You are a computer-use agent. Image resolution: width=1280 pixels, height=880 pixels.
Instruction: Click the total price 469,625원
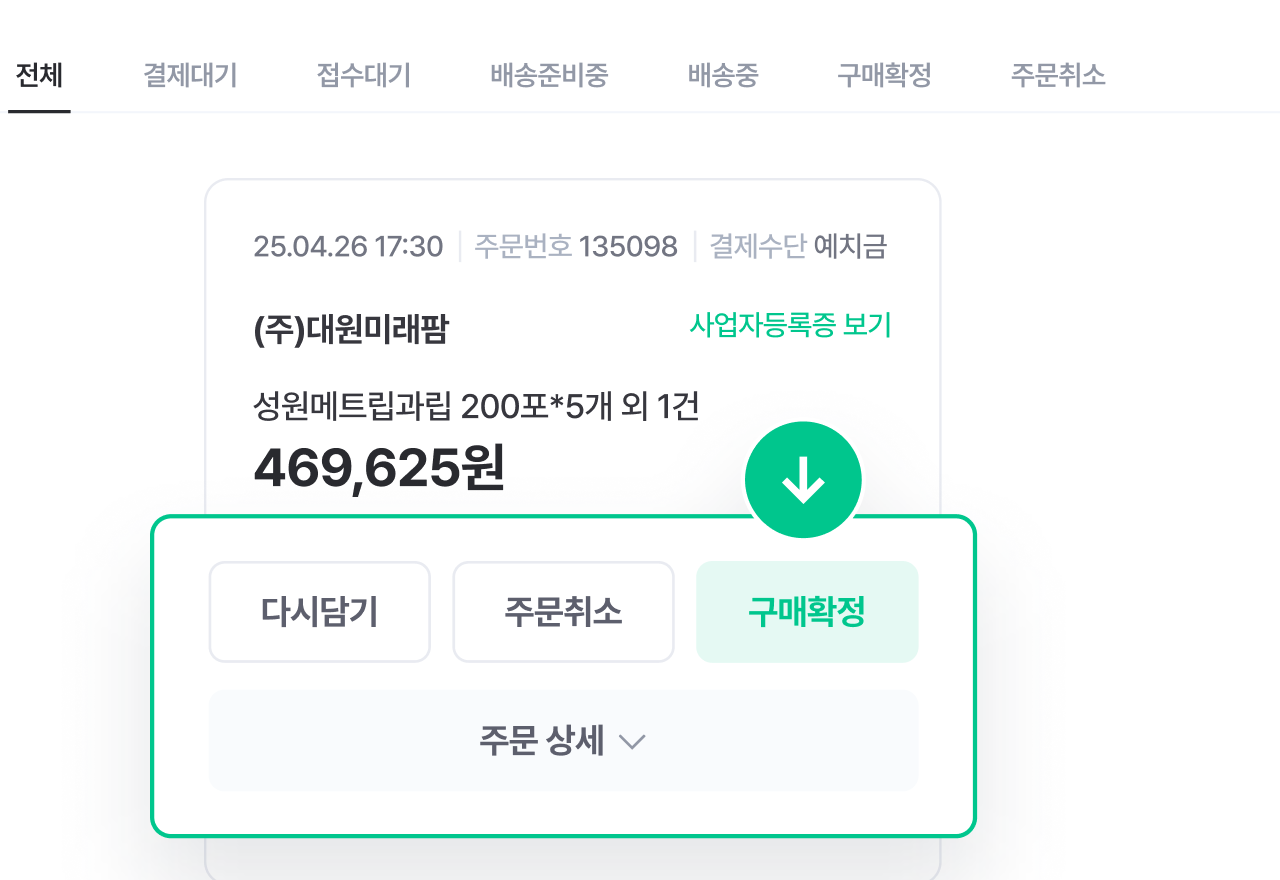pos(380,470)
